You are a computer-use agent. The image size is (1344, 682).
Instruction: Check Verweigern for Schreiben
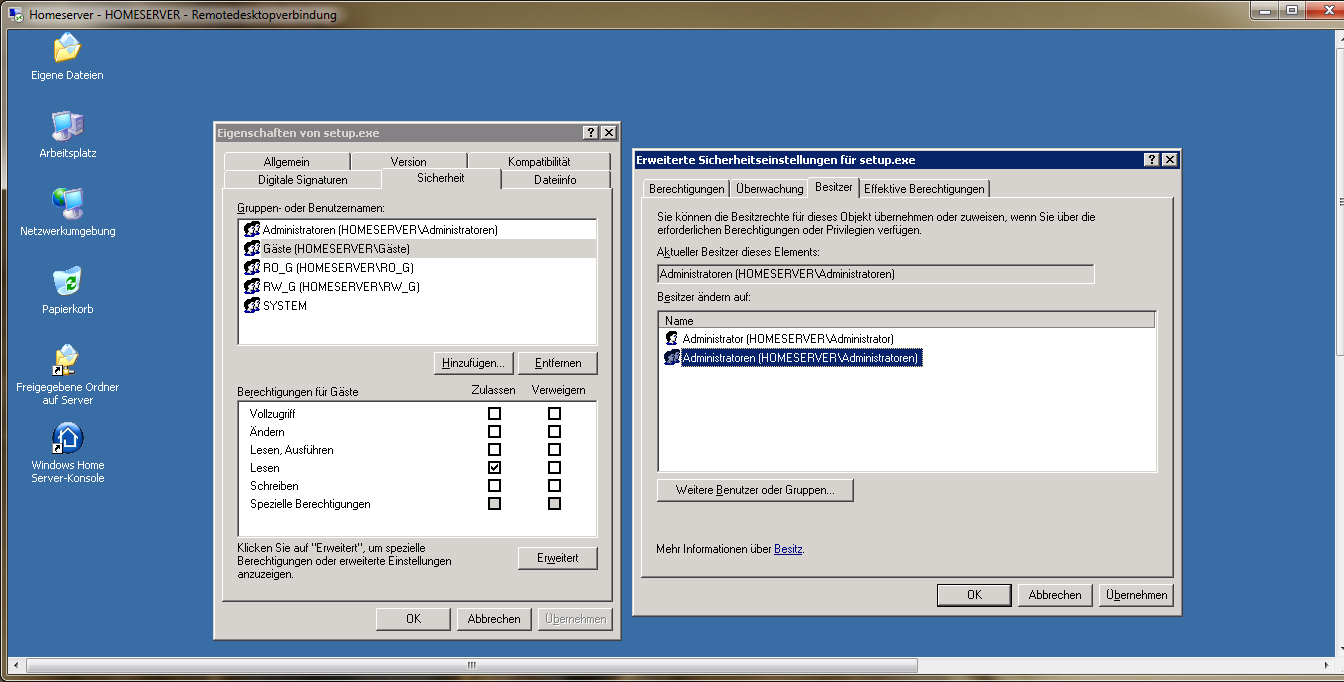(x=553, y=485)
